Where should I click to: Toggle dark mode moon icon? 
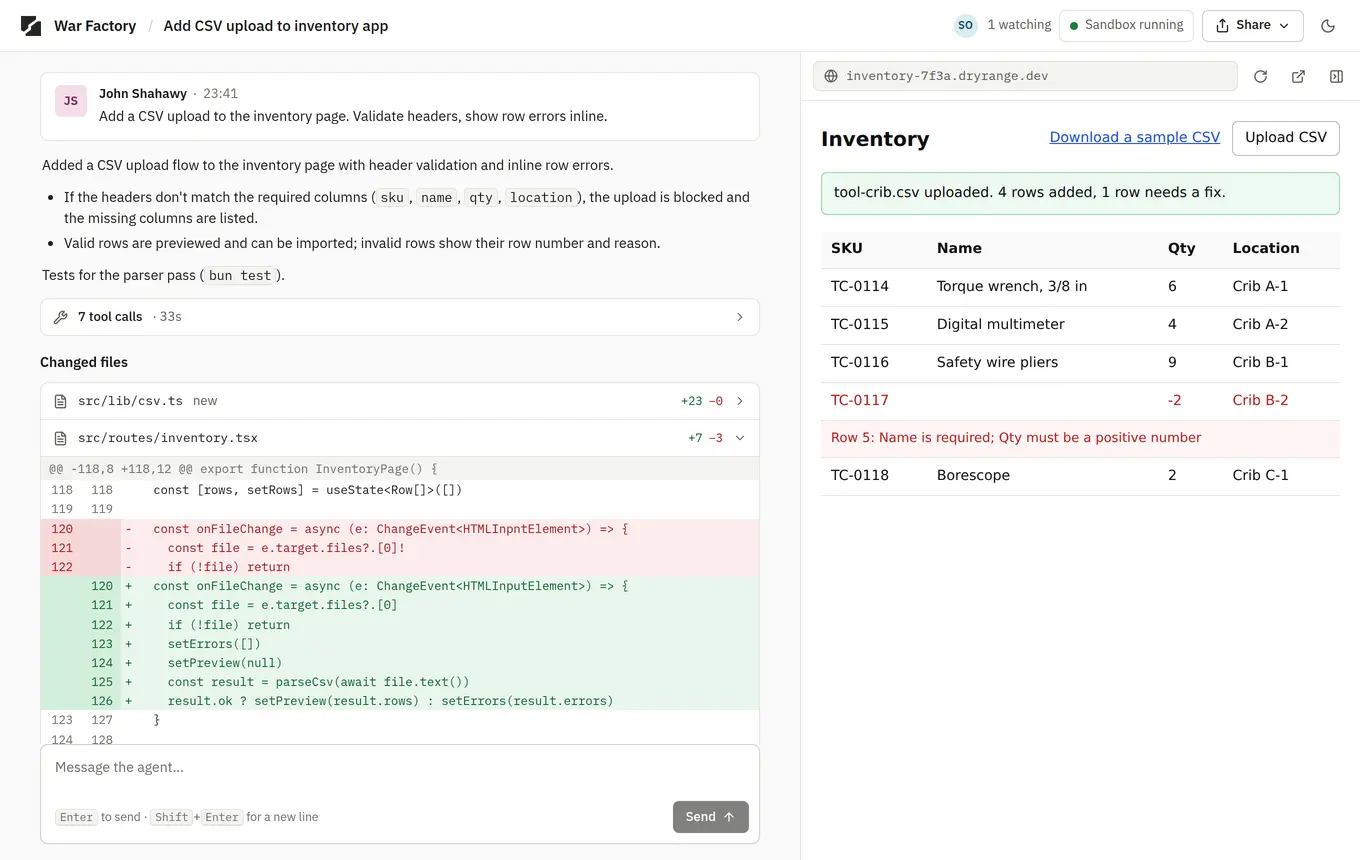(1328, 26)
